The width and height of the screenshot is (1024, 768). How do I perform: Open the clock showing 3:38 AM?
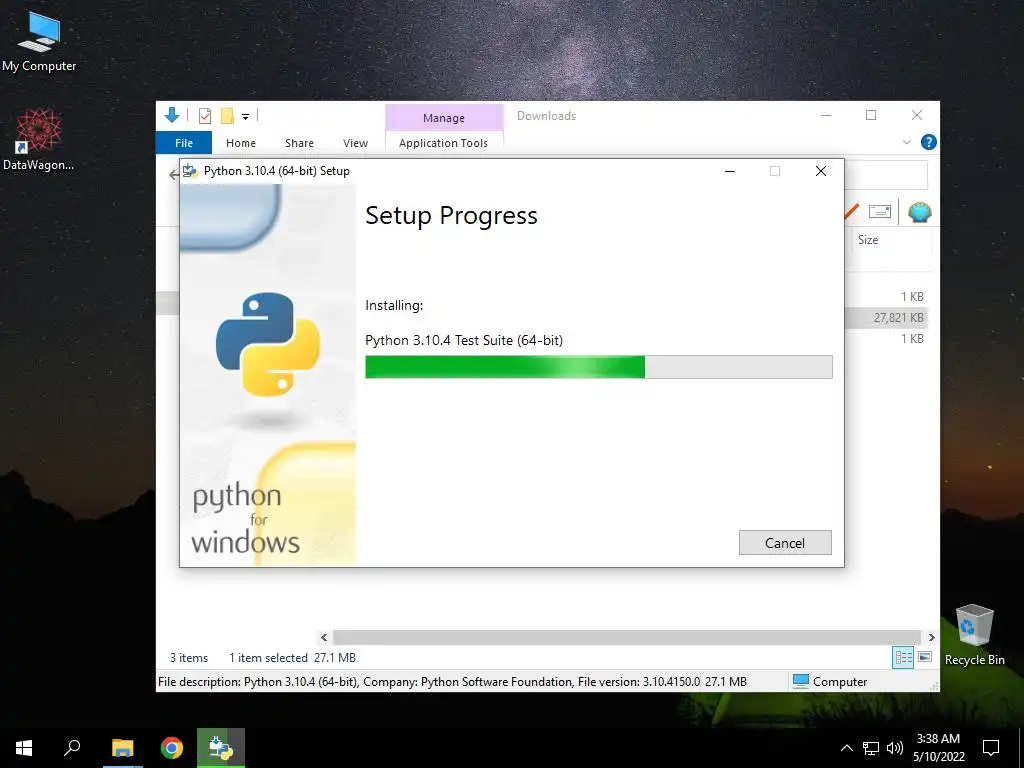938,748
